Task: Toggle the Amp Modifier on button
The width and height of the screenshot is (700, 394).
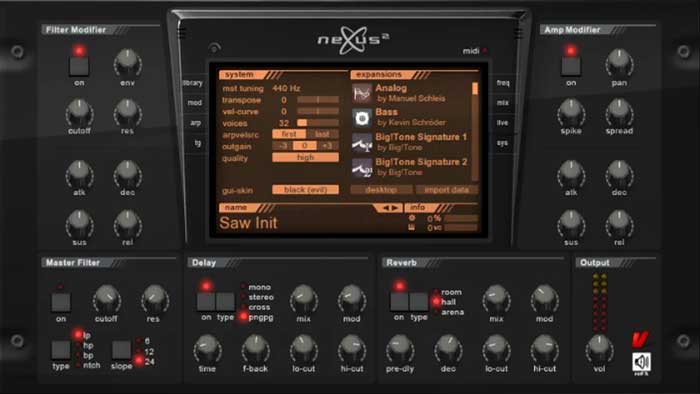Action: [x=571, y=66]
